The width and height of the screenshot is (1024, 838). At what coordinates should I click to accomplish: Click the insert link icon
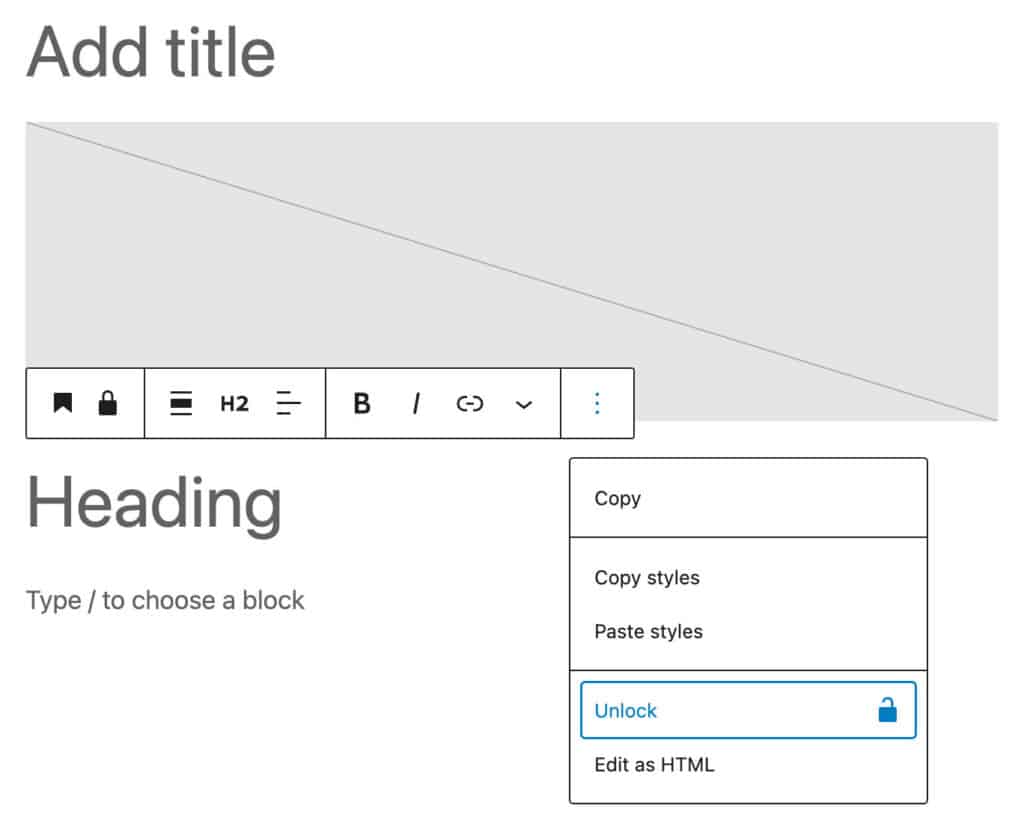point(469,403)
